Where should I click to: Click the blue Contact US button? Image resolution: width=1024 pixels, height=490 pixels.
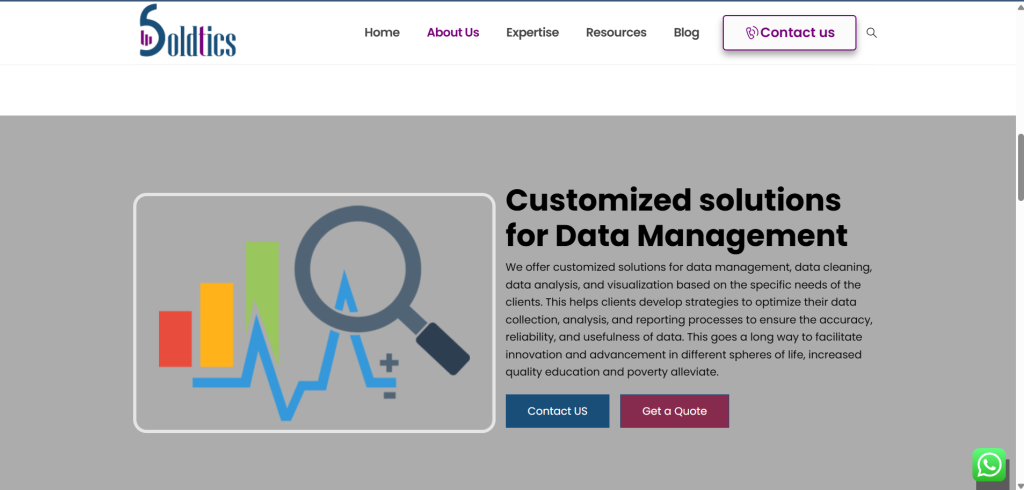[x=557, y=411]
